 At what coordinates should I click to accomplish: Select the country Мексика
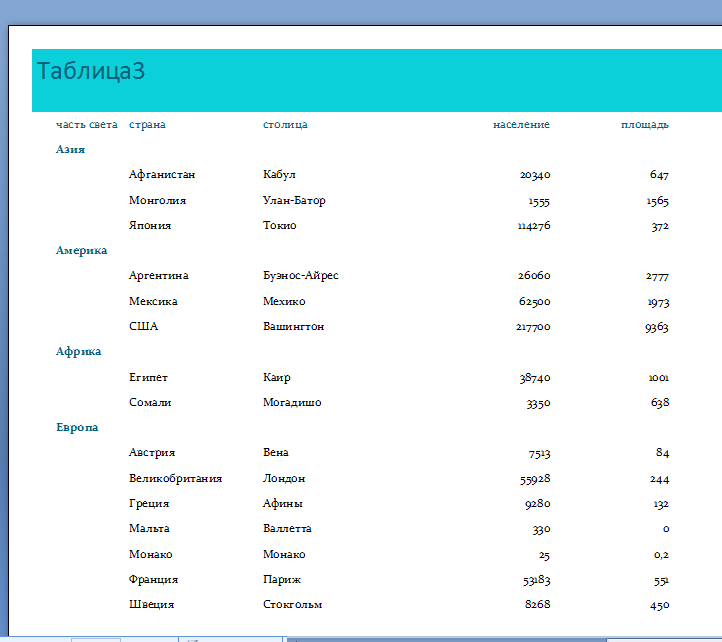[x=153, y=301]
